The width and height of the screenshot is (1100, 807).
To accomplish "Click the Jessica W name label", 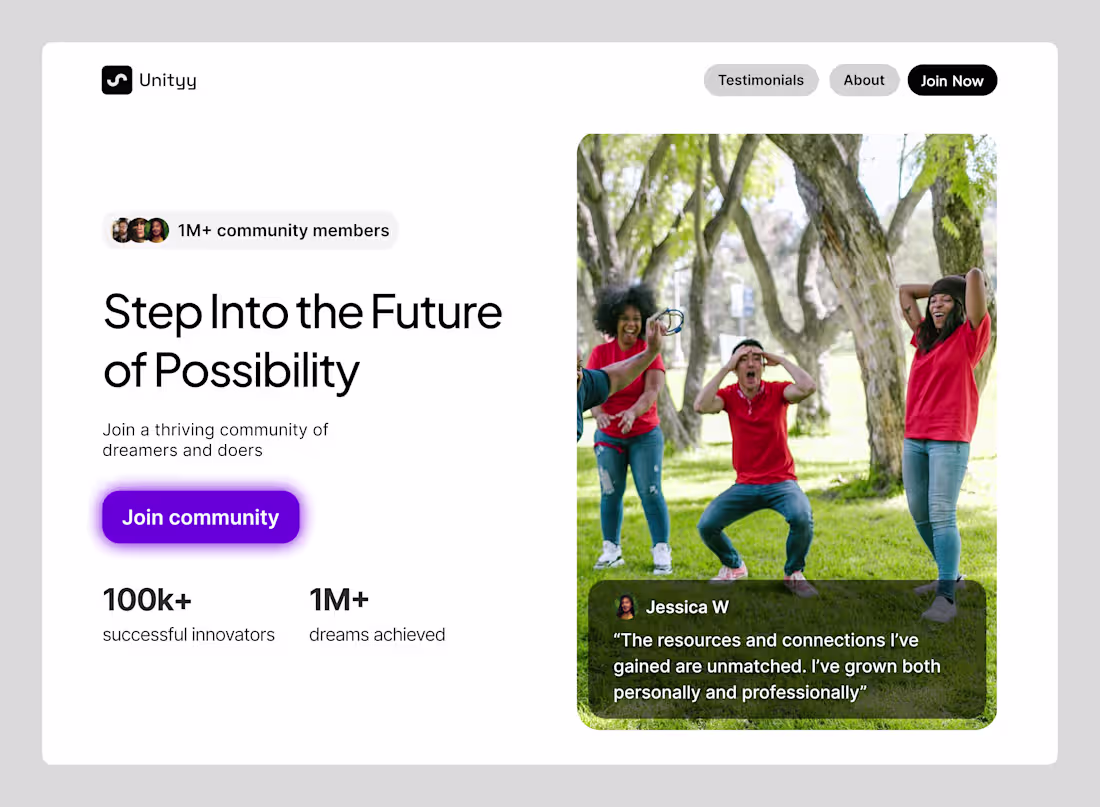I will pyautogui.click(x=687, y=606).
